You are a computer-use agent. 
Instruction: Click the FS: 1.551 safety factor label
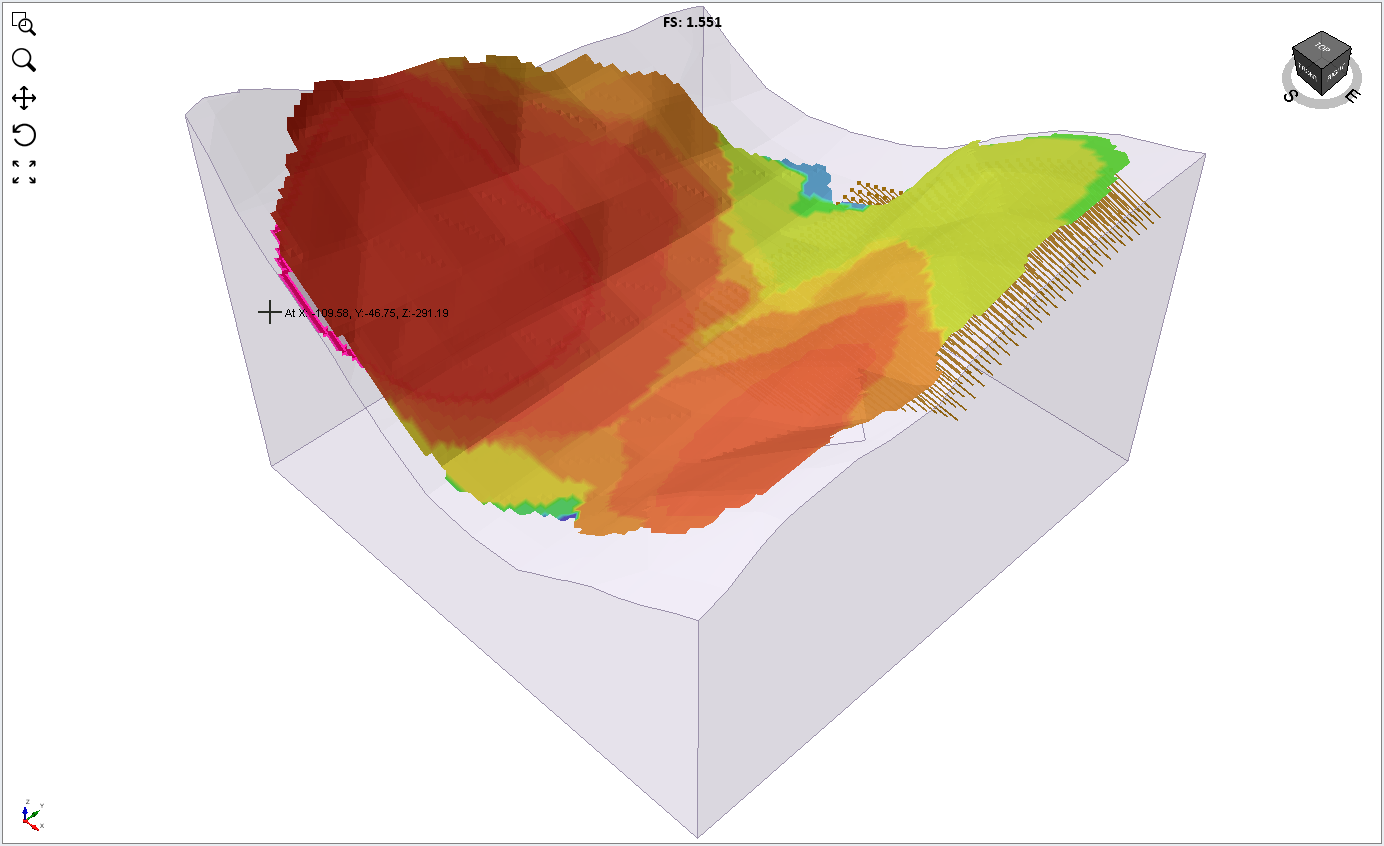692,21
